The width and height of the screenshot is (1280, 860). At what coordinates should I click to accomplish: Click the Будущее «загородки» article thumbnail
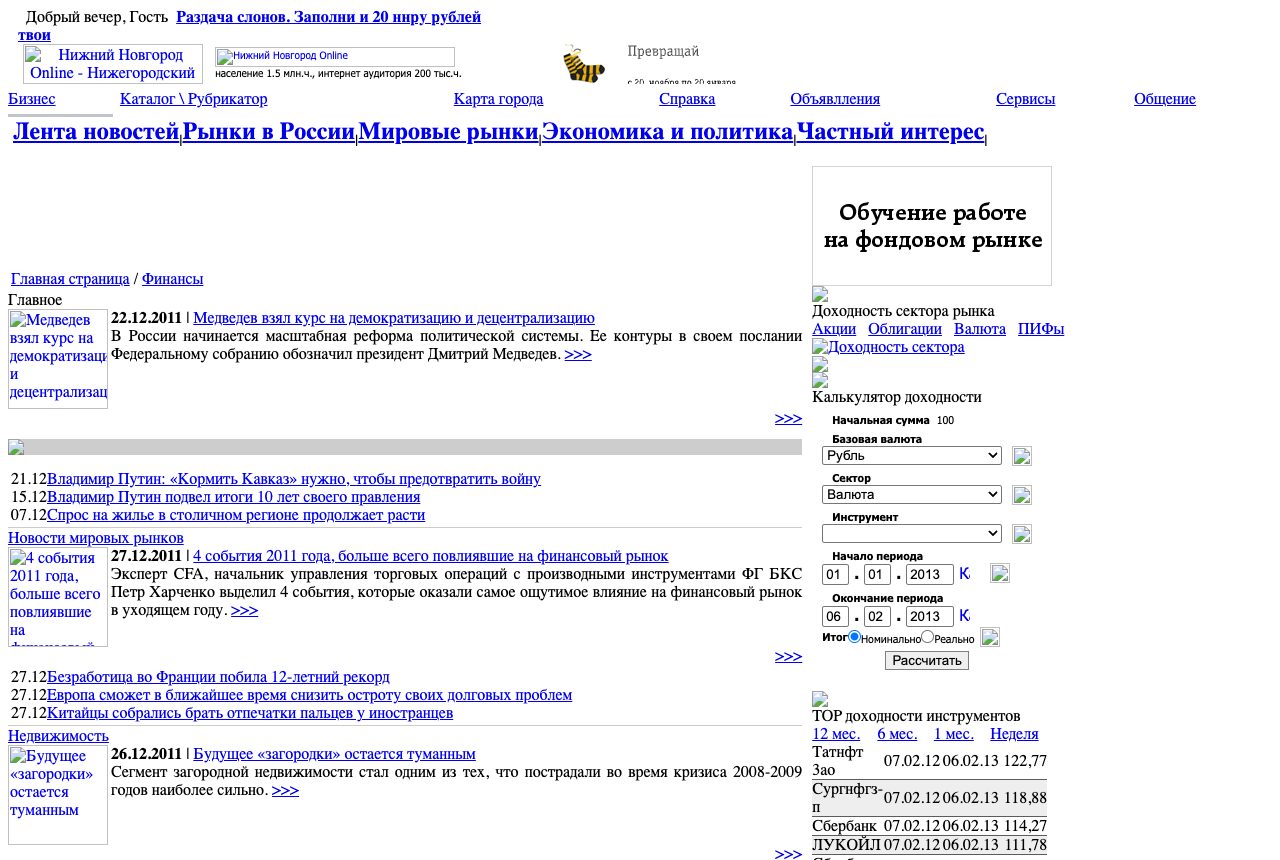(x=58, y=795)
